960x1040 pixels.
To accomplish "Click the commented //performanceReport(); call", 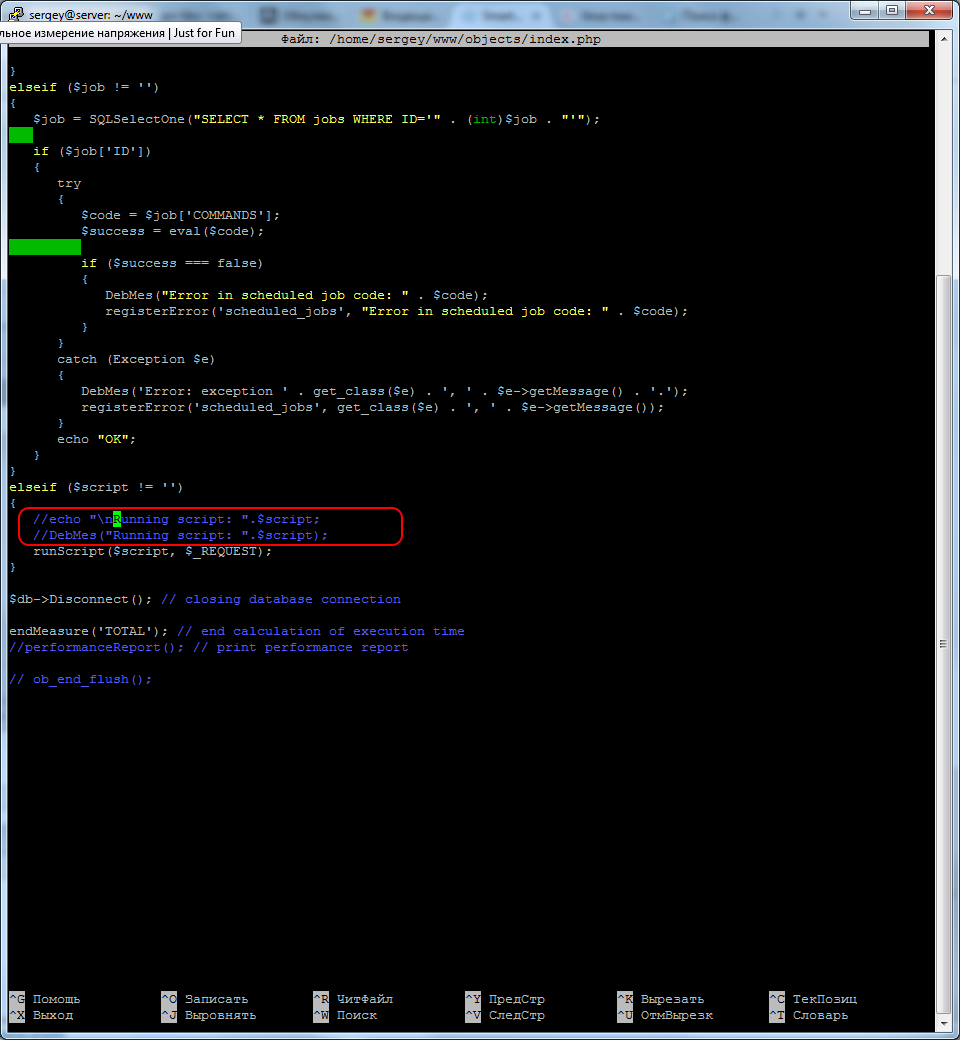I will pos(97,647).
